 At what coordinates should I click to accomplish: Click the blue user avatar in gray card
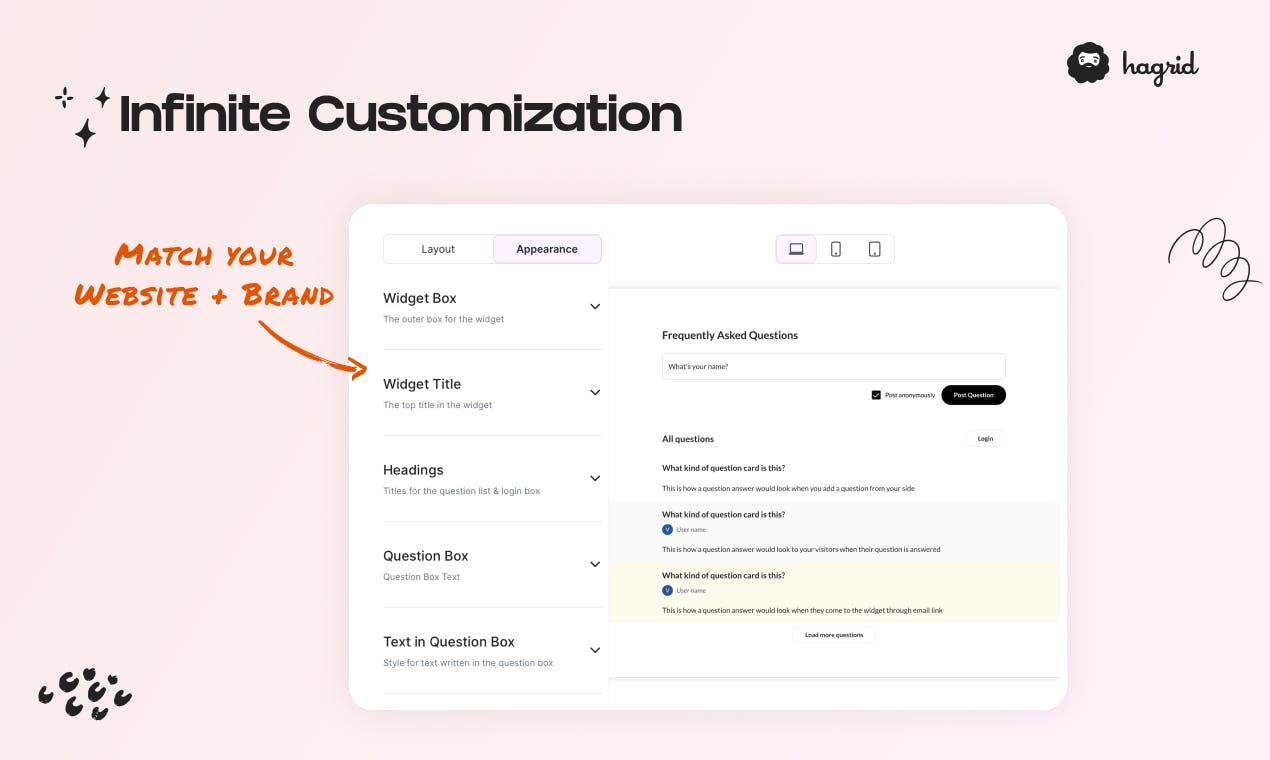[667, 529]
